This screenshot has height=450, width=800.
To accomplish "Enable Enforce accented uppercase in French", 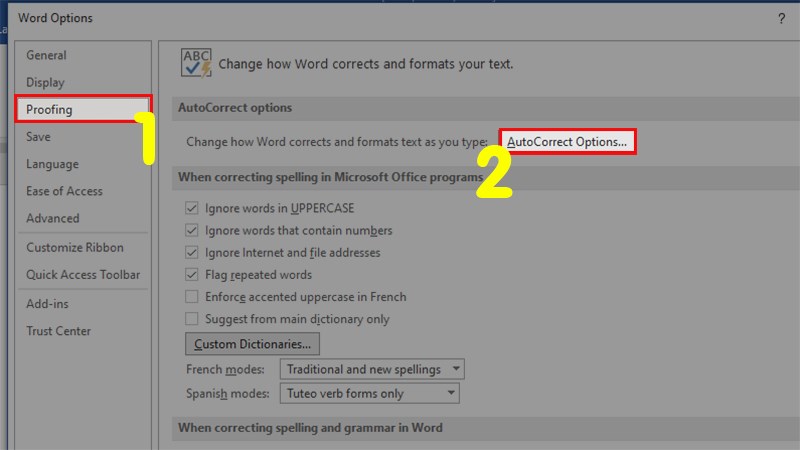I will 192,297.
